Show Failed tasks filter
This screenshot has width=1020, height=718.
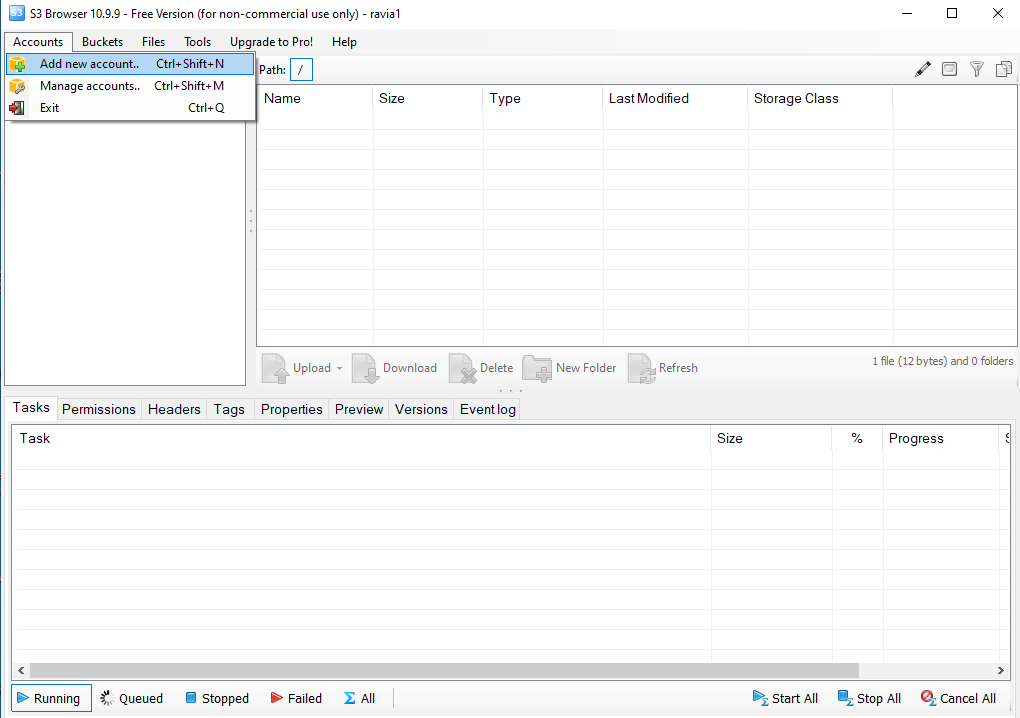pyautogui.click(x=296, y=698)
